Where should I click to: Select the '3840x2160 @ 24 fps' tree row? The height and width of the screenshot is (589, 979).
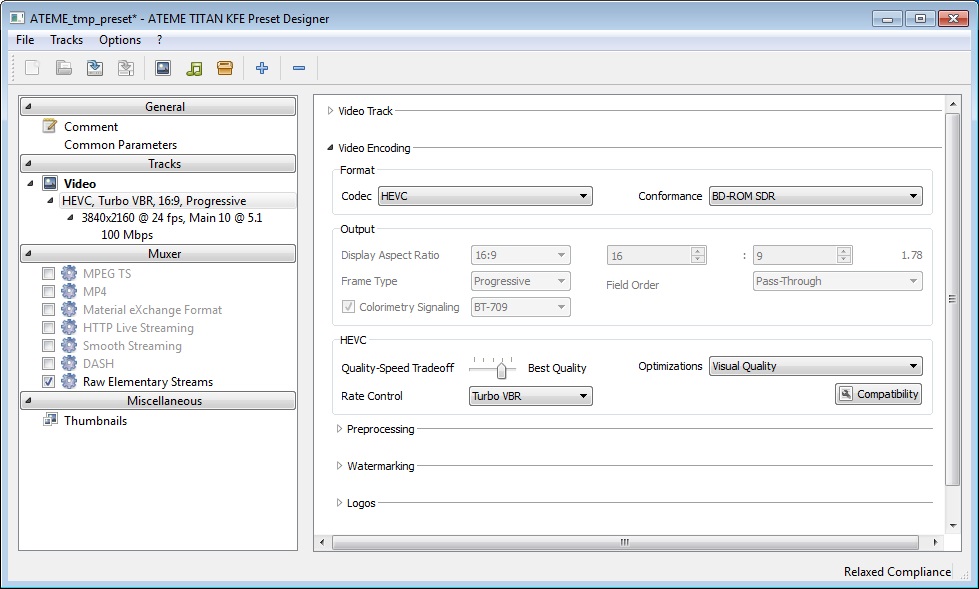tap(172, 217)
